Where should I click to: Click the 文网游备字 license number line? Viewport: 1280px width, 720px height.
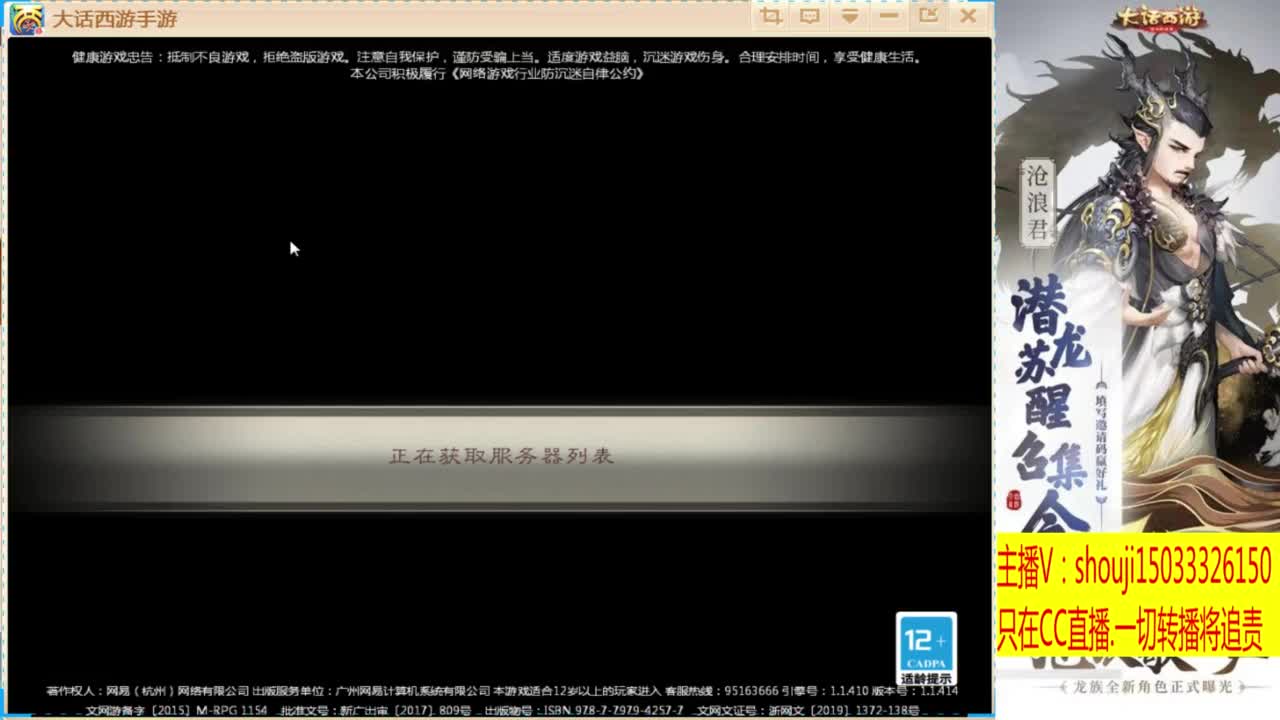point(502,710)
